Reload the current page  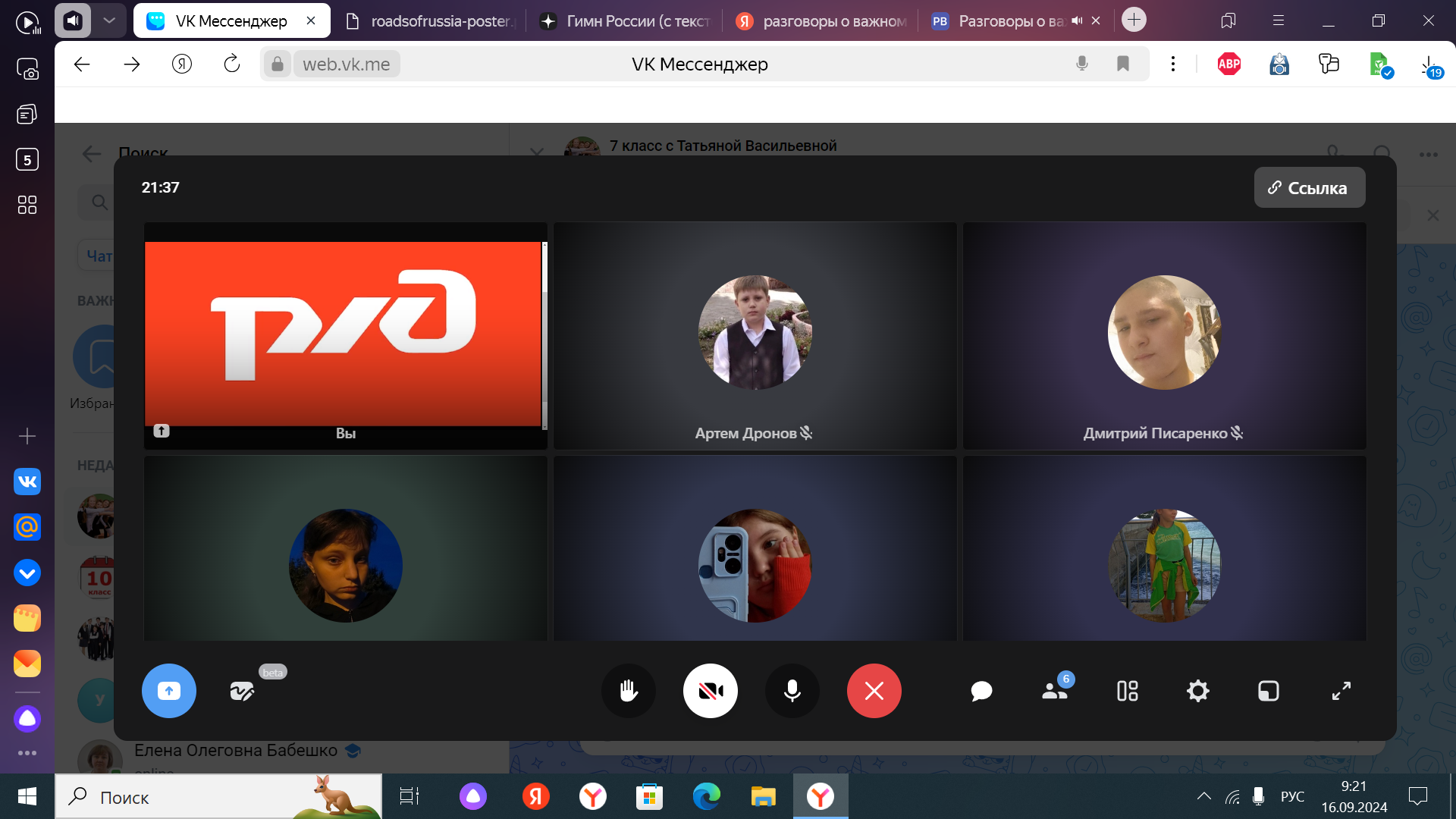click(x=232, y=64)
